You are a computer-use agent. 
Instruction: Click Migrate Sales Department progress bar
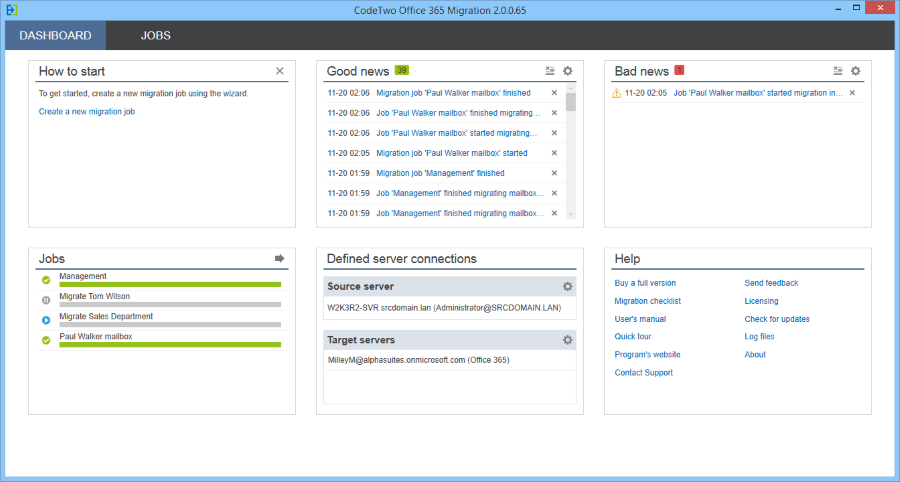pos(170,325)
